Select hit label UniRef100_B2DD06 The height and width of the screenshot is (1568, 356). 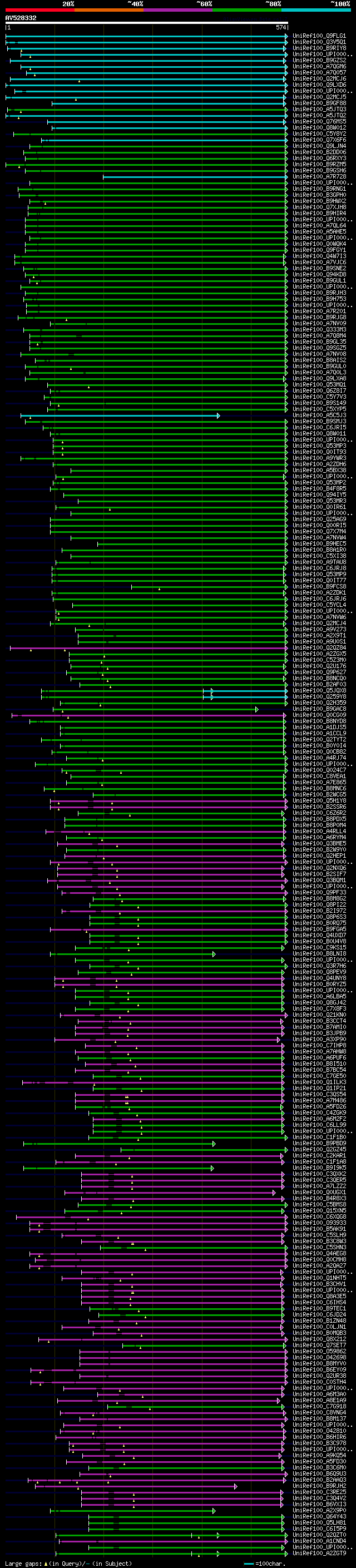(319, 152)
